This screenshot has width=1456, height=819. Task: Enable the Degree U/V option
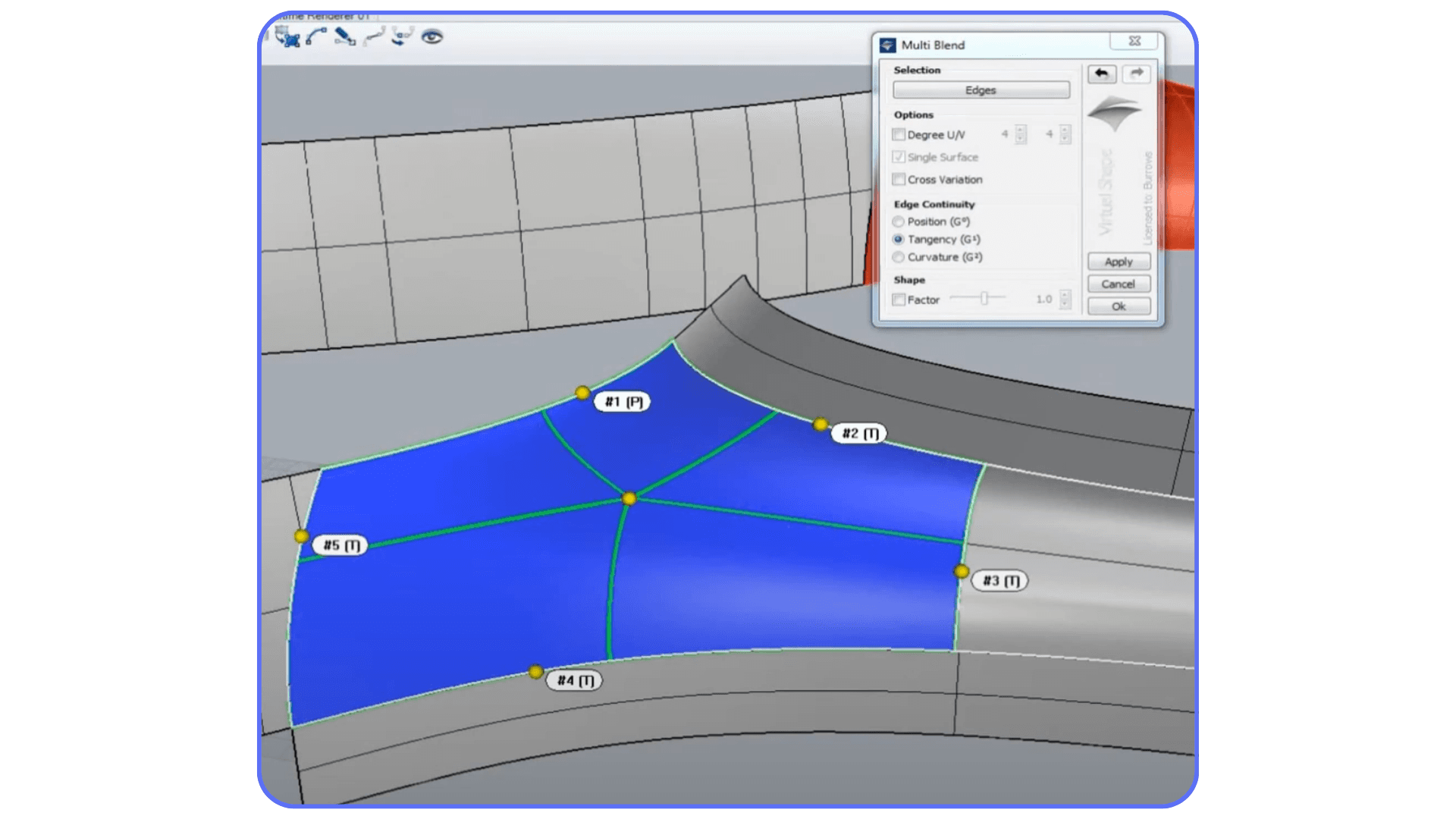click(898, 134)
